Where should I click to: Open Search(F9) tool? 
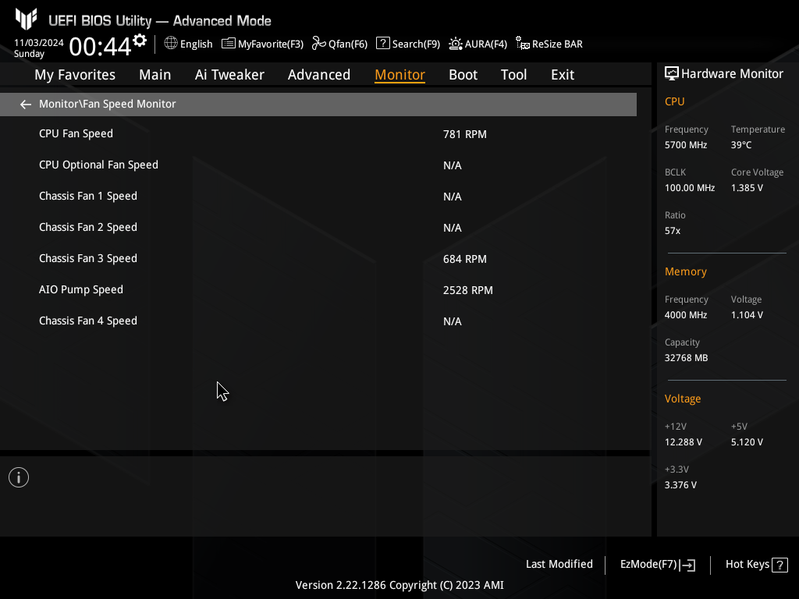(x=408, y=44)
